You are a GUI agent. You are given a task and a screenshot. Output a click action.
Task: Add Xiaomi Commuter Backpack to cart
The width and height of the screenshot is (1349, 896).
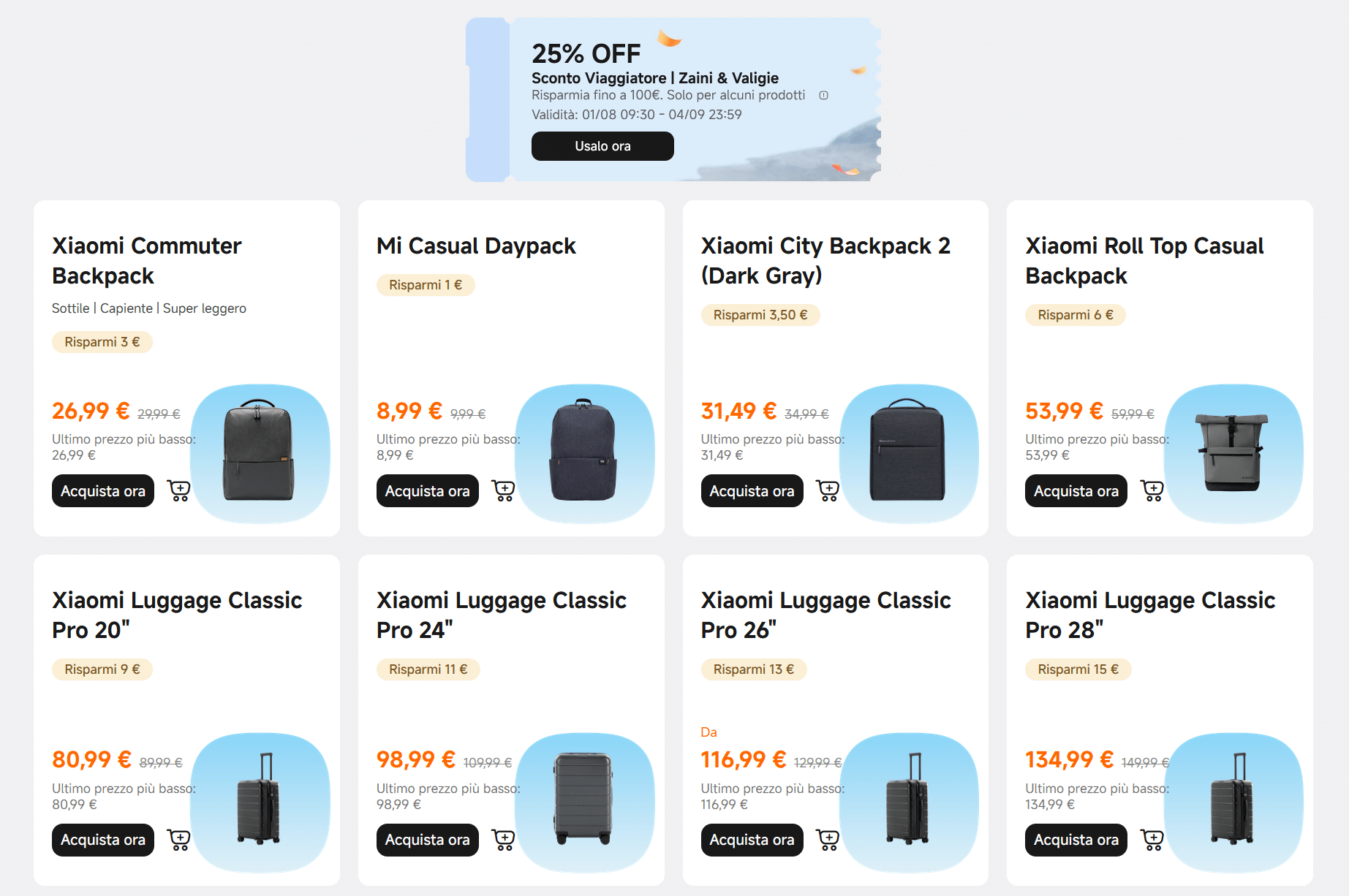pos(179,490)
